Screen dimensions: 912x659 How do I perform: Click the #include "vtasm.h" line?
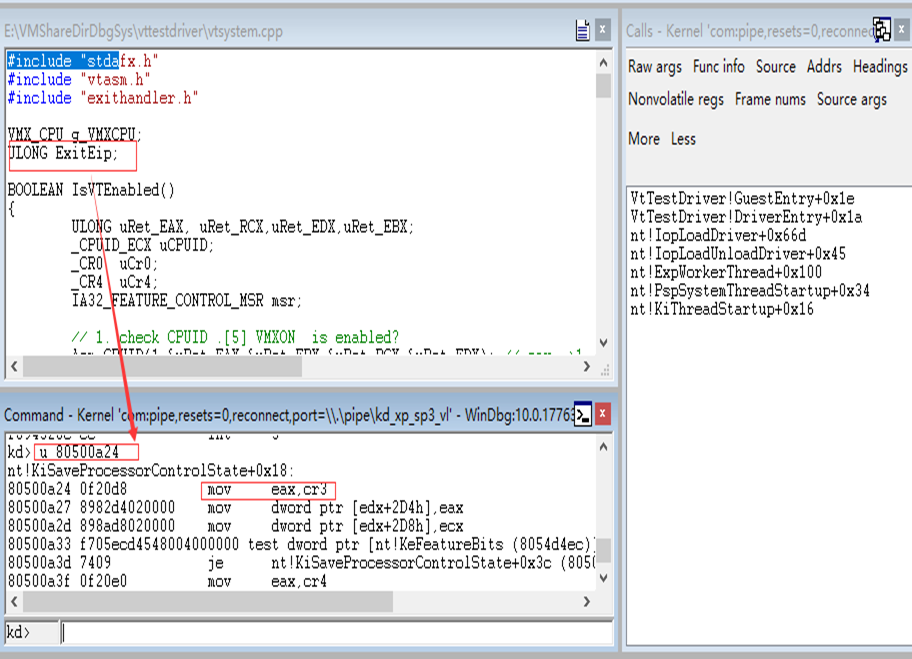pyautogui.click(x=79, y=80)
